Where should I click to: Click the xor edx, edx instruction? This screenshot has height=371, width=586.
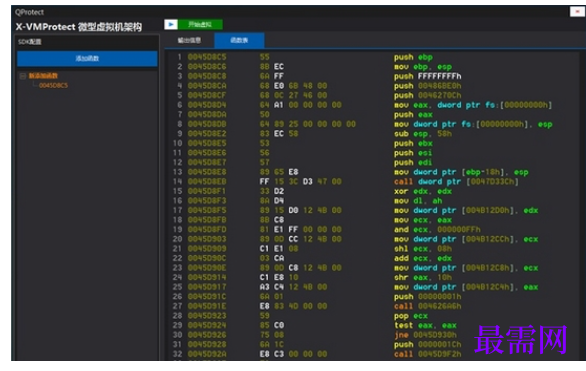tap(423, 191)
